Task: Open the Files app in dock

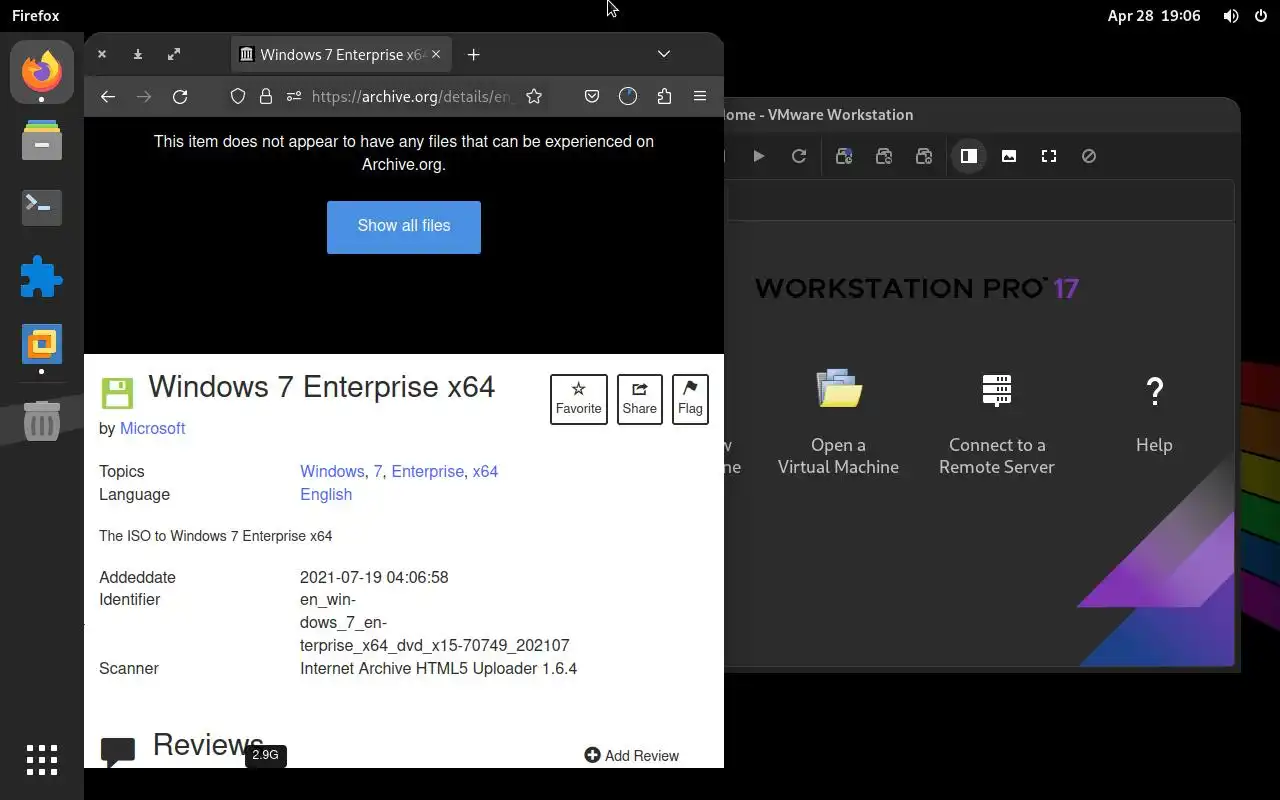Action: pyautogui.click(x=42, y=140)
